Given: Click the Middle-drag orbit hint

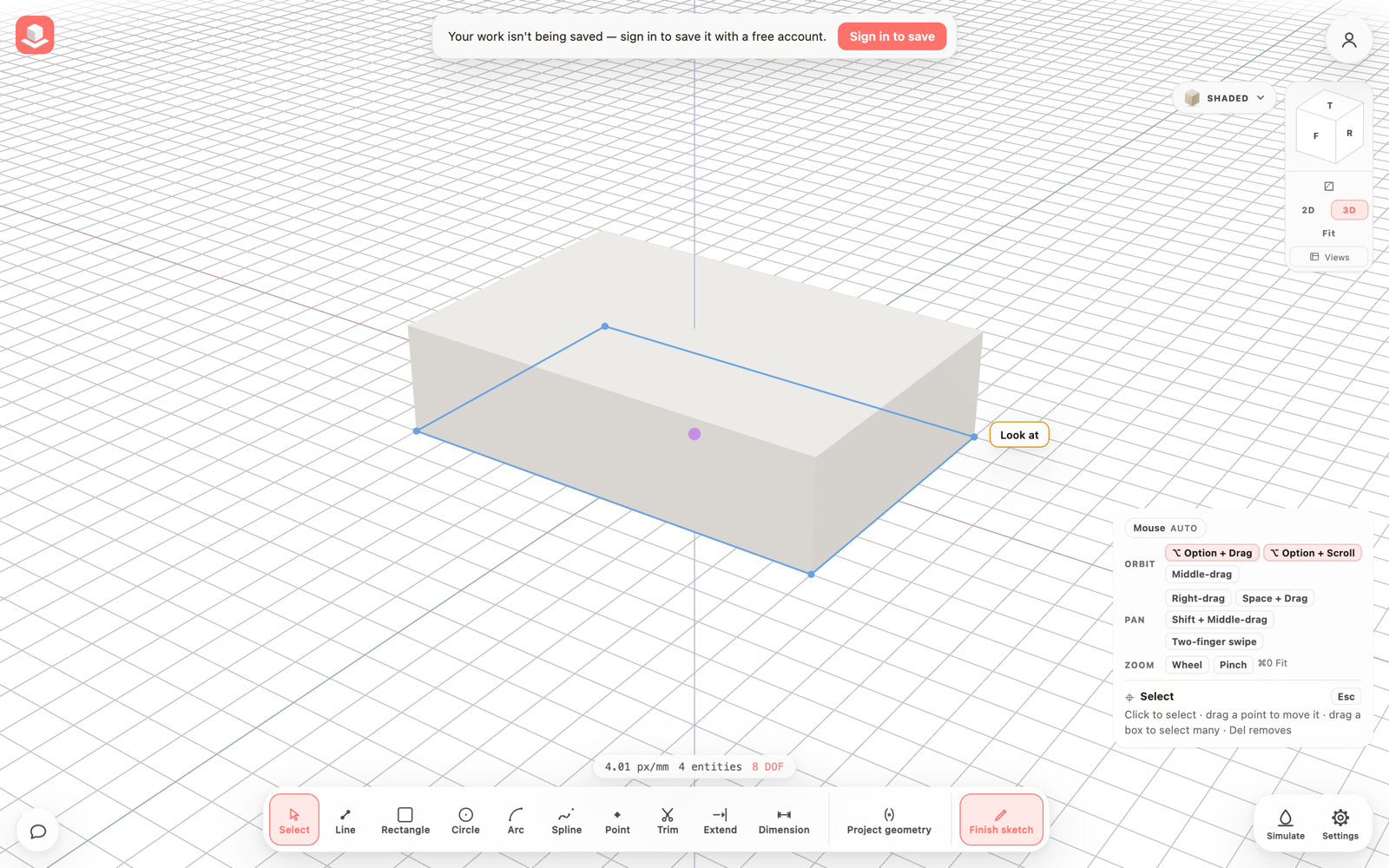Looking at the screenshot, I should point(1201,575).
